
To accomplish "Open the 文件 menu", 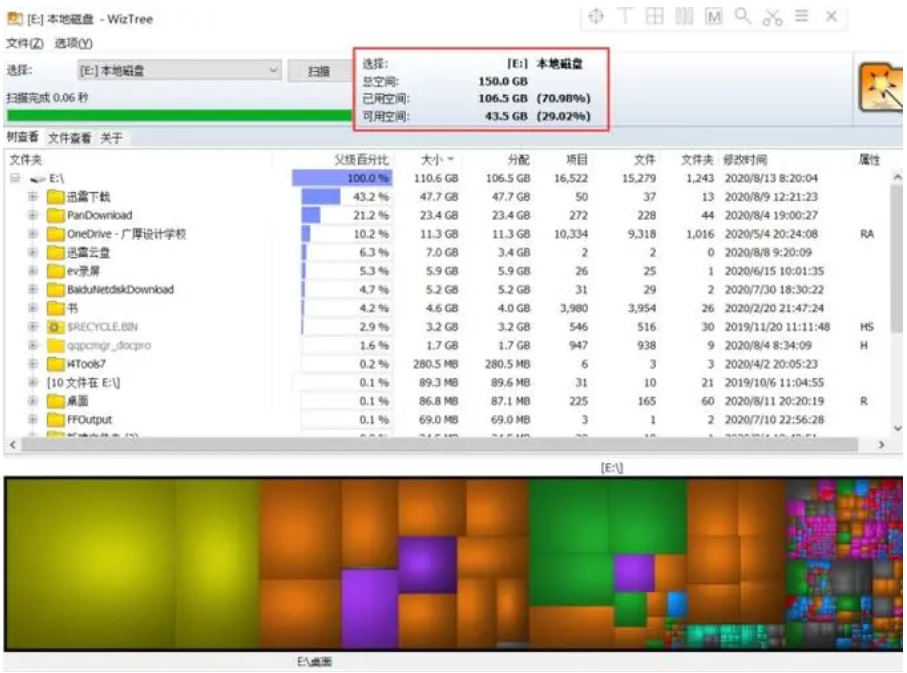I will click(24, 43).
